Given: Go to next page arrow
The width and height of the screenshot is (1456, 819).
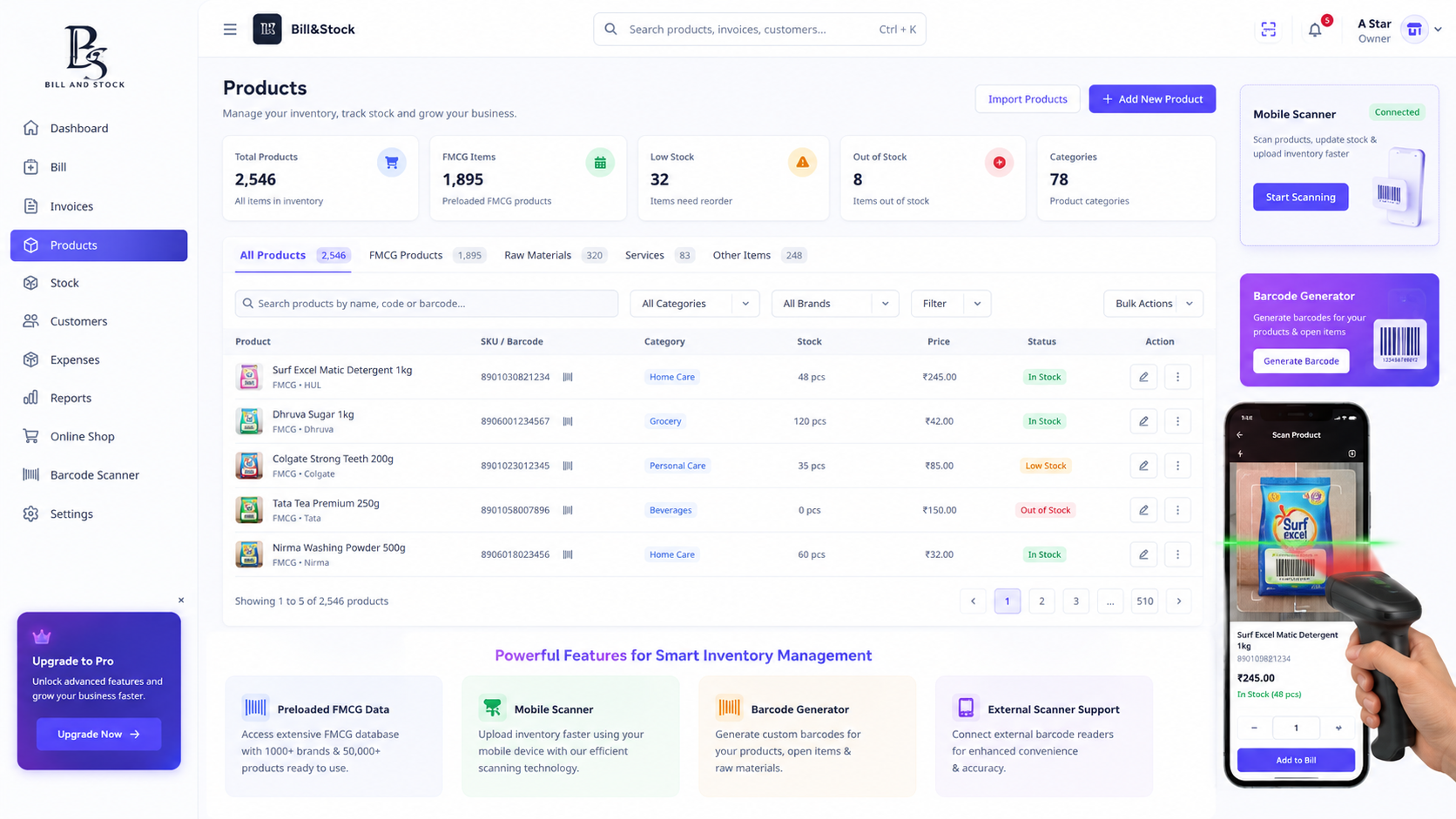Looking at the screenshot, I should [x=1179, y=601].
